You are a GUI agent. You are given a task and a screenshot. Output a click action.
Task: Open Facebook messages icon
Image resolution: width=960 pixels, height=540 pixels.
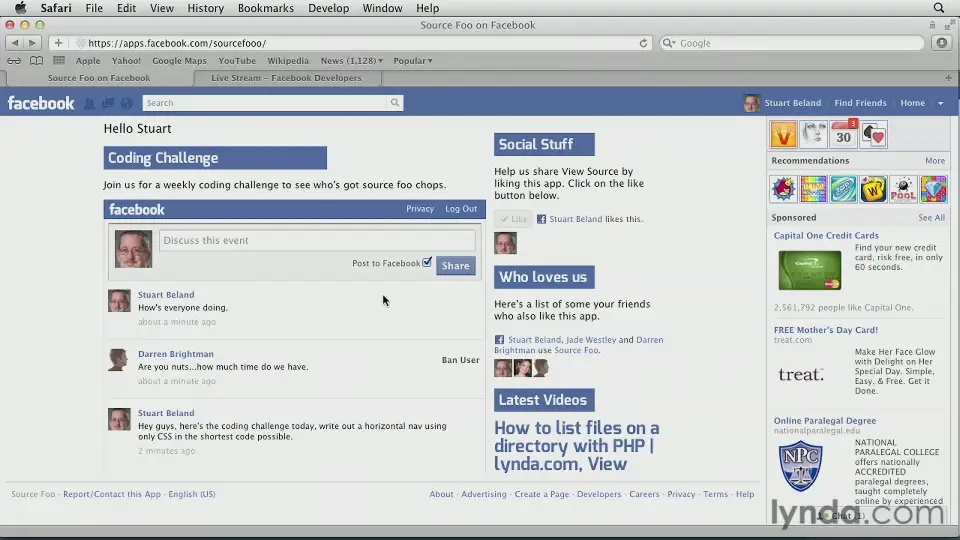[x=108, y=103]
